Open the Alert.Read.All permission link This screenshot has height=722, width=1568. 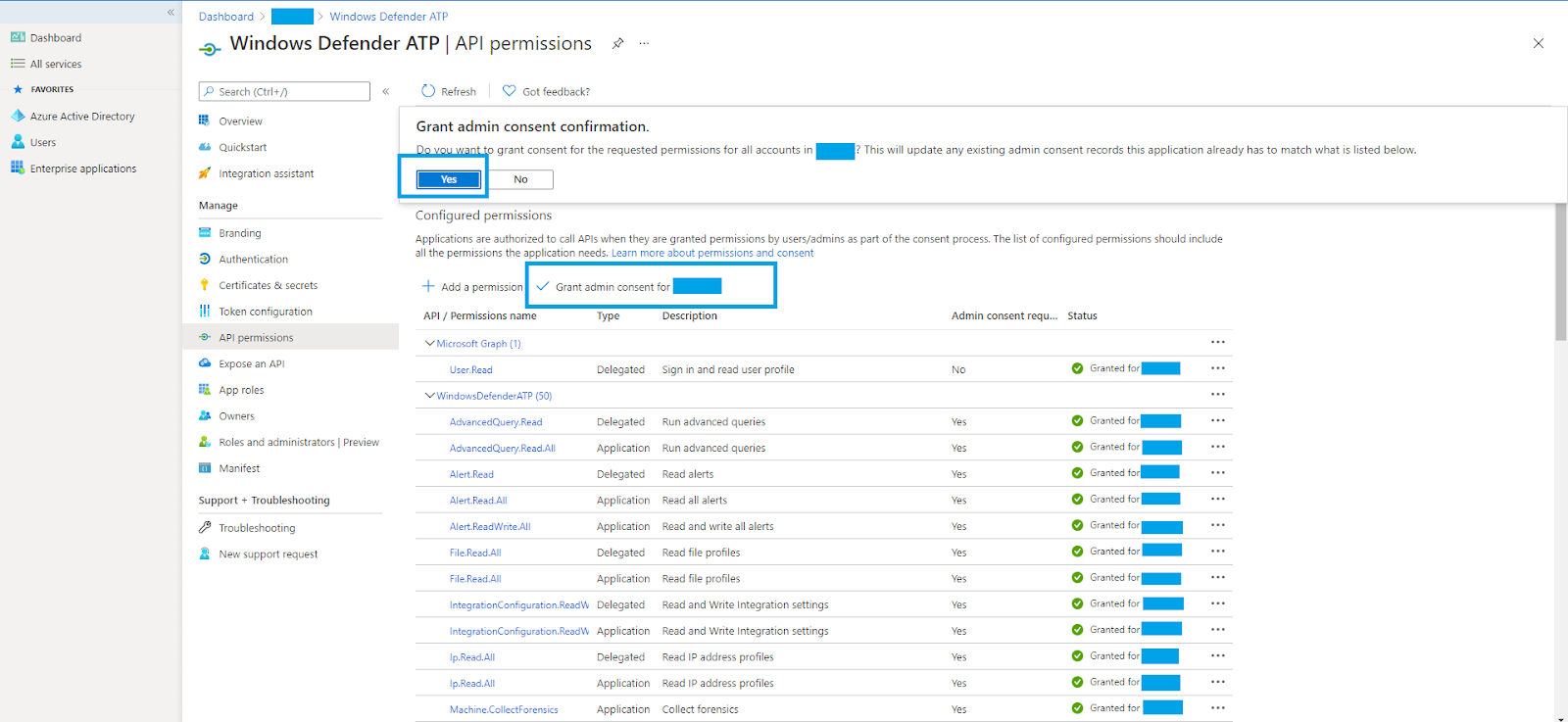(478, 501)
